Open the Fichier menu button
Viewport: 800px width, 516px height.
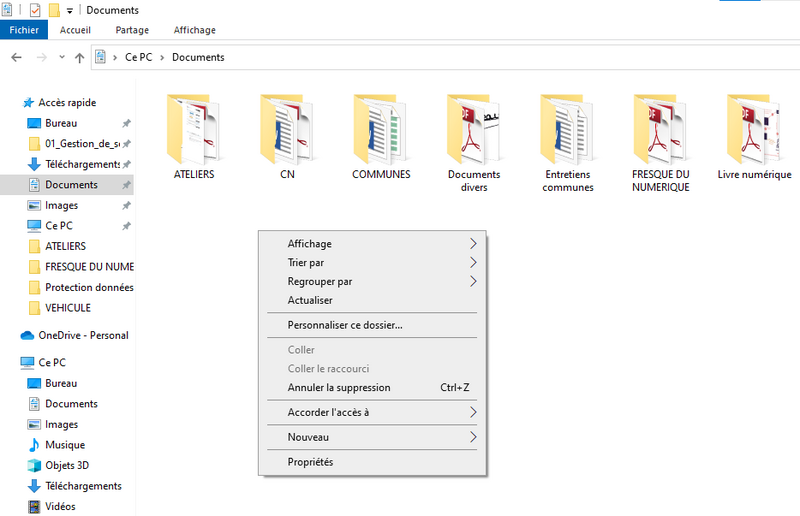tap(24, 30)
